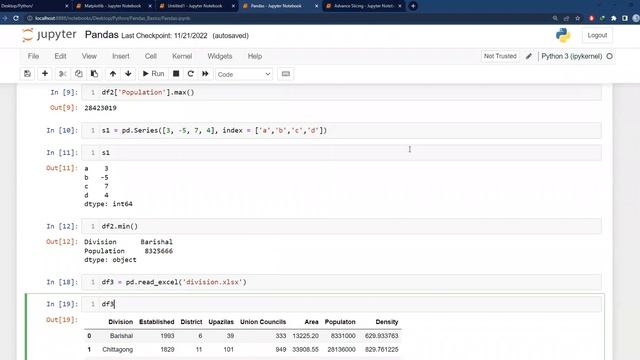This screenshot has width=640, height=360.
Task: Click the s1 = pd.Series code cell
Action: (x=341, y=131)
